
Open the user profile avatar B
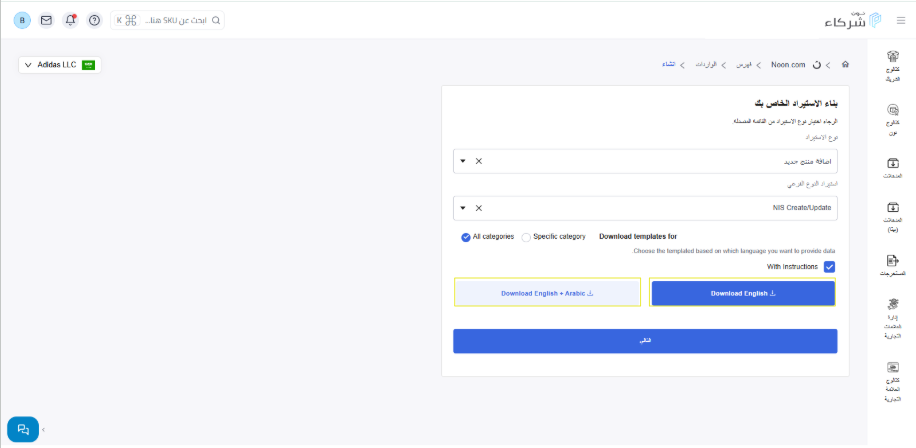point(22,20)
